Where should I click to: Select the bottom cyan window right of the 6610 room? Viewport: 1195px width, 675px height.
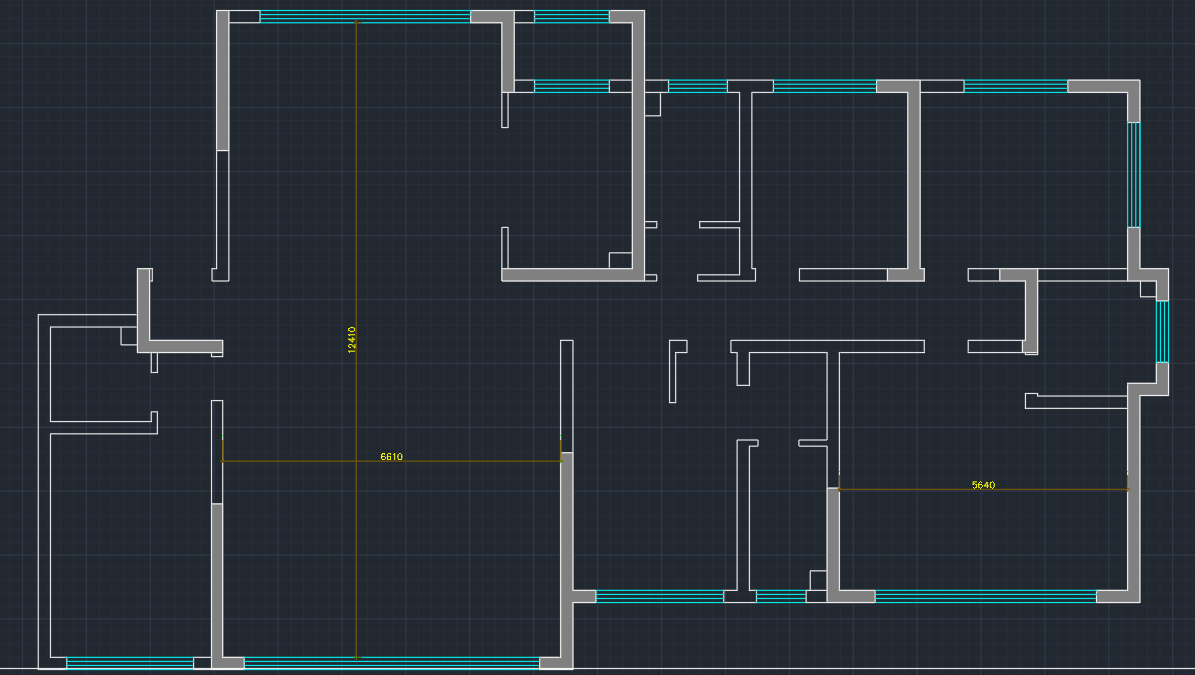coord(659,596)
